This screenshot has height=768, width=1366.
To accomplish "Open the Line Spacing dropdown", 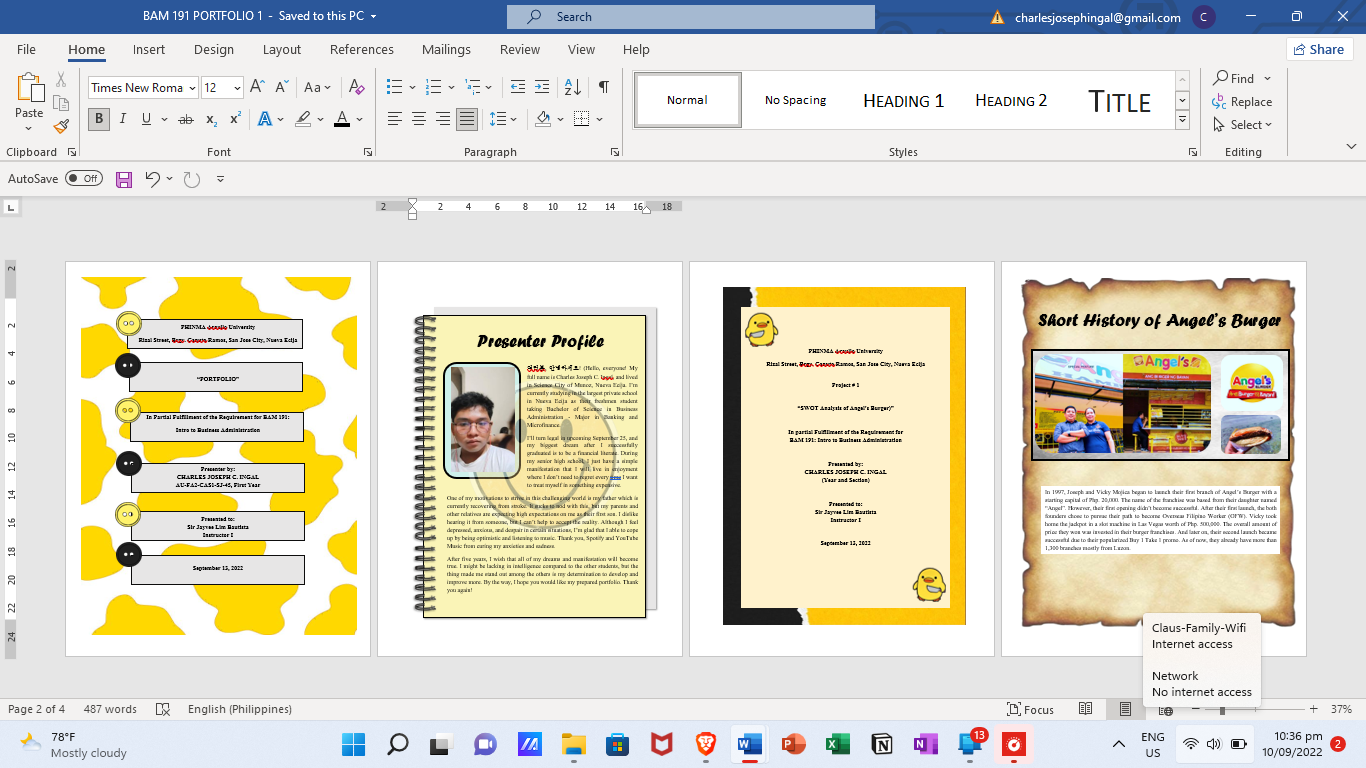I will 502,119.
